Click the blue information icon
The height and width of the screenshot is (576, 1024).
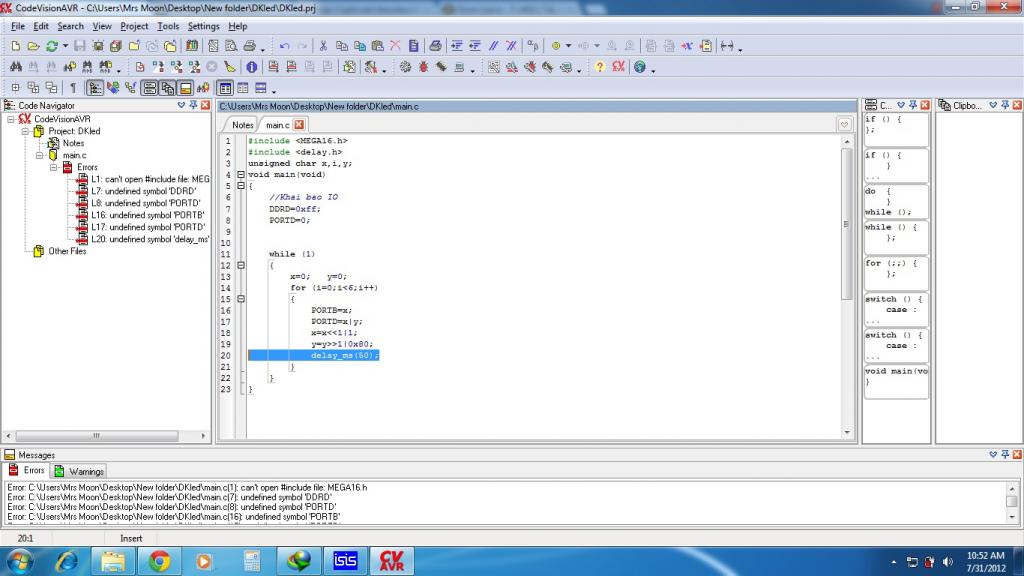[252, 67]
